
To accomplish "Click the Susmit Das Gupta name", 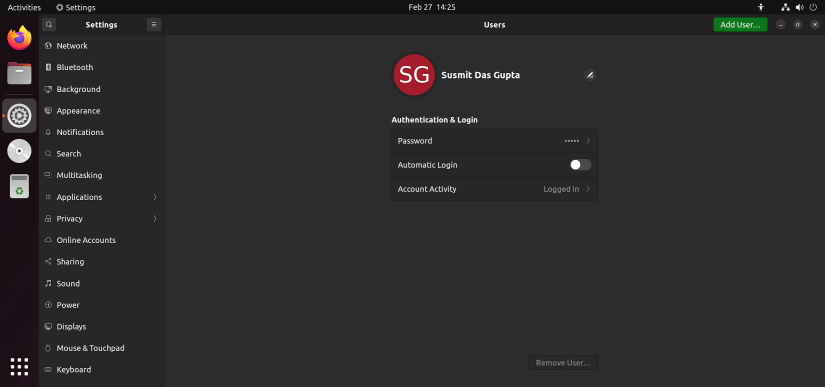I will pos(480,75).
